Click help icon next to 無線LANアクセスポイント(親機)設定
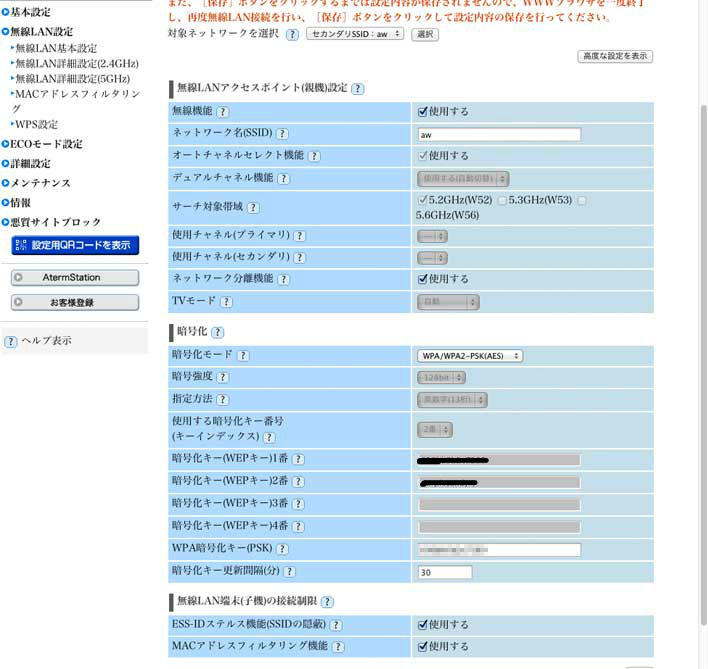The height and width of the screenshot is (669, 708). pos(358,89)
